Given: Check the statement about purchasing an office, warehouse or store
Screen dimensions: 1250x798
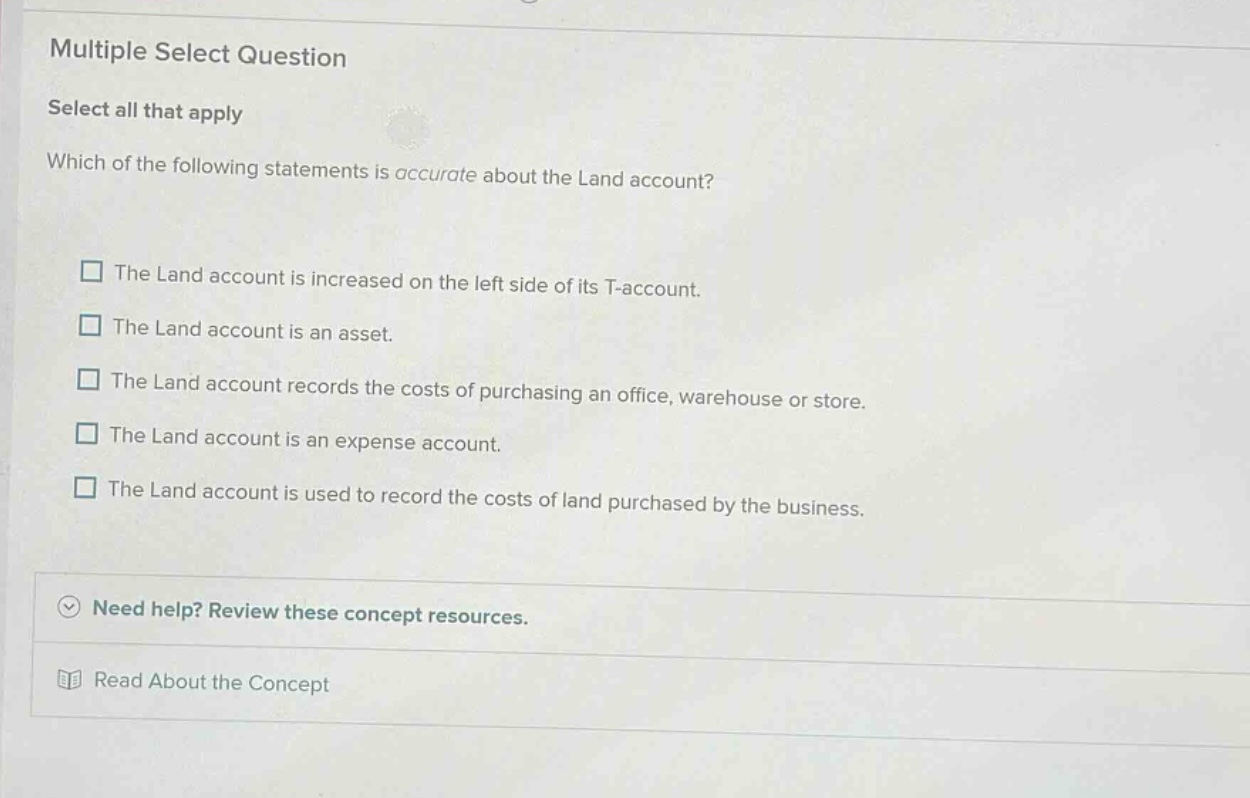Looking at the screenshot, I should 90,379.
